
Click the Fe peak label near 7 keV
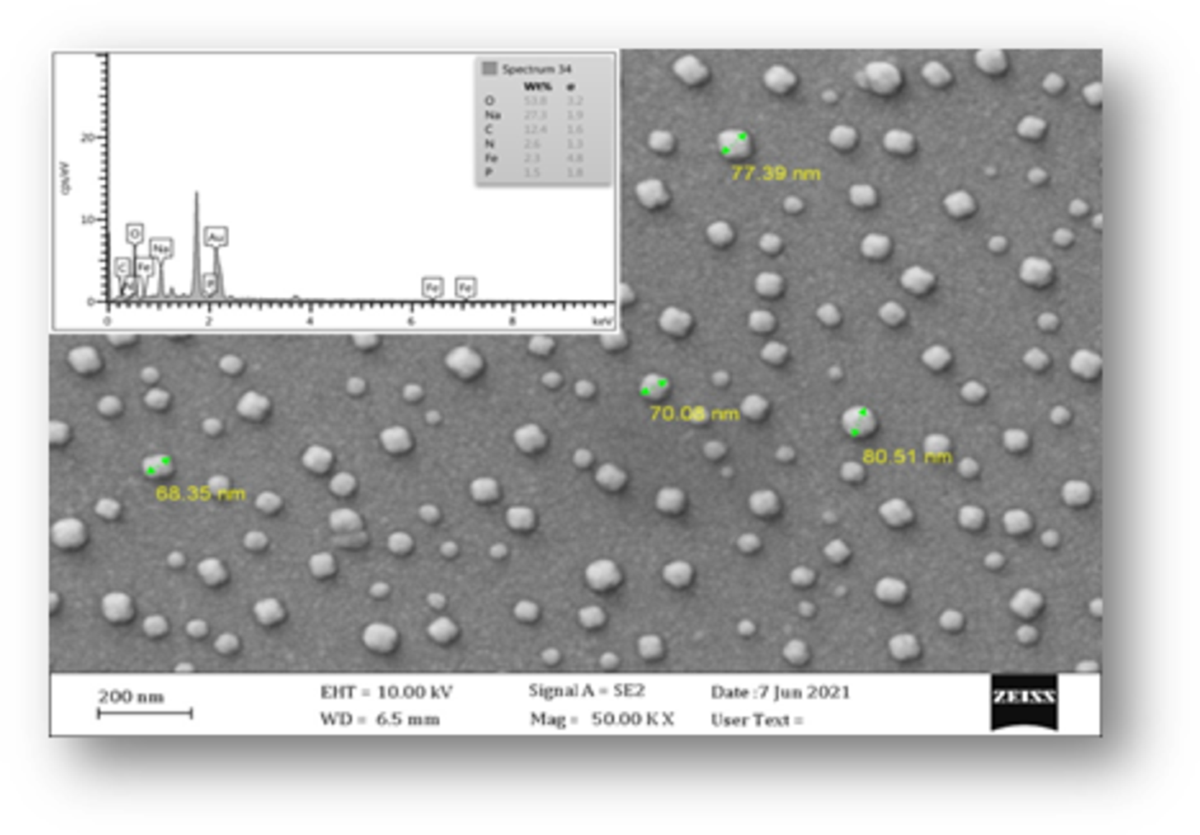(x=465, y=287)
